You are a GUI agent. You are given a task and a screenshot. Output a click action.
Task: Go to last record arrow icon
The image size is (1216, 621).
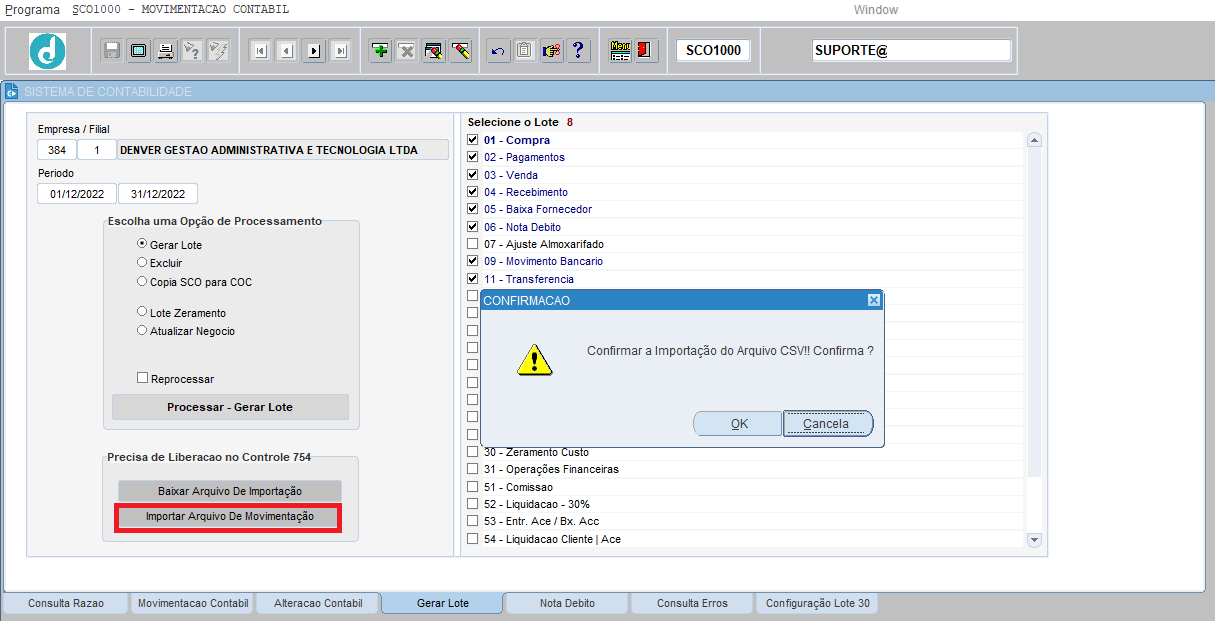(340, 51)
